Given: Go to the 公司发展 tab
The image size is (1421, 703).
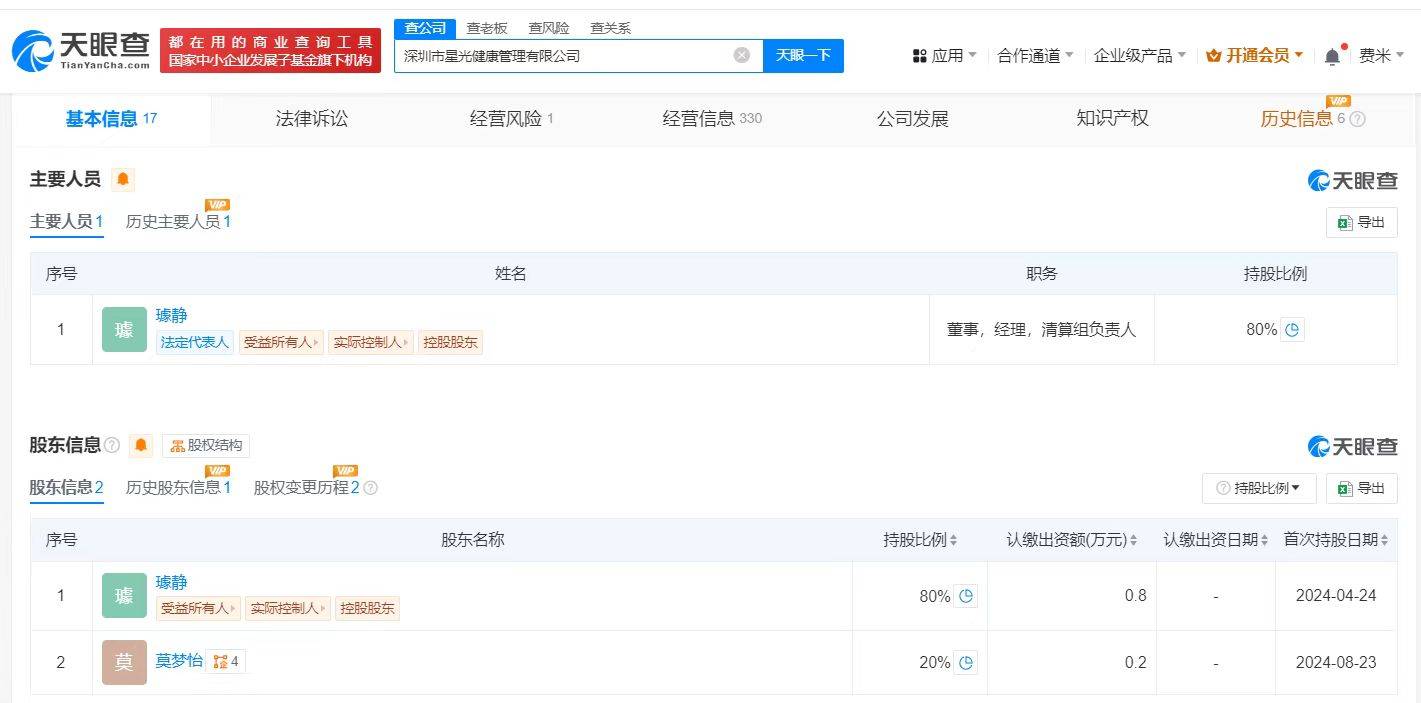Looking at the screenshot, I should pyautogui.click(x=912, y=119).
